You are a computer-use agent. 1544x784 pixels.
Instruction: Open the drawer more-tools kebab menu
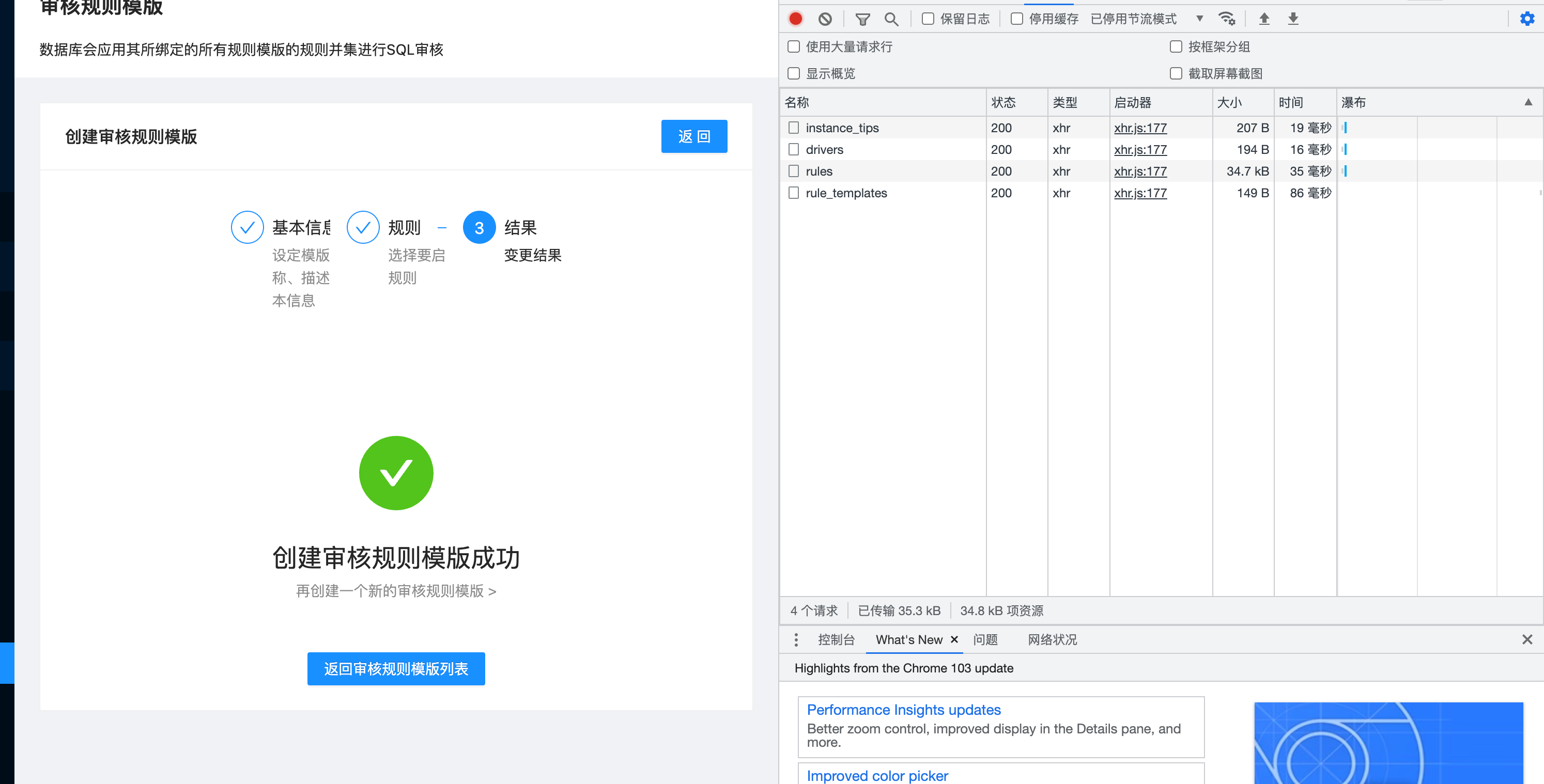coord(796,640)
